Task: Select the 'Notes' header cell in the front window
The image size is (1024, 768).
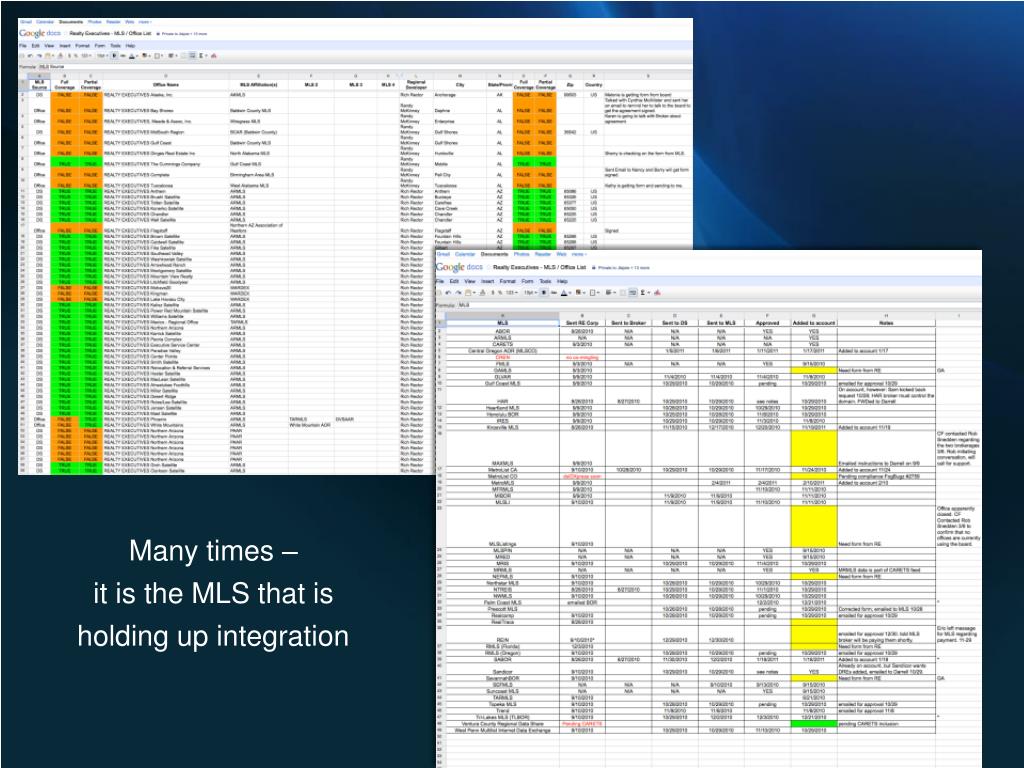Action: (x=886, y=323)
